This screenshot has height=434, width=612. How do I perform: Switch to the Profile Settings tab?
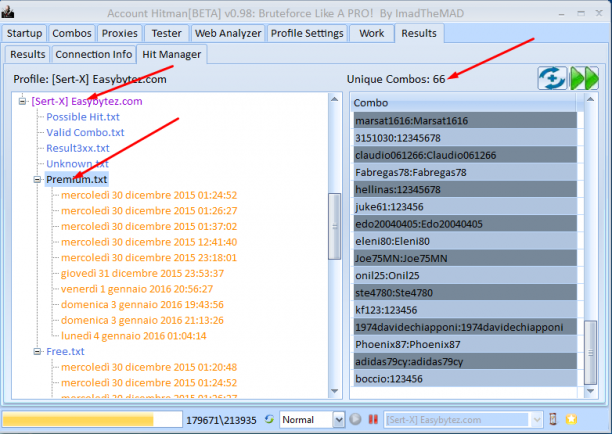tap(307, 34)
